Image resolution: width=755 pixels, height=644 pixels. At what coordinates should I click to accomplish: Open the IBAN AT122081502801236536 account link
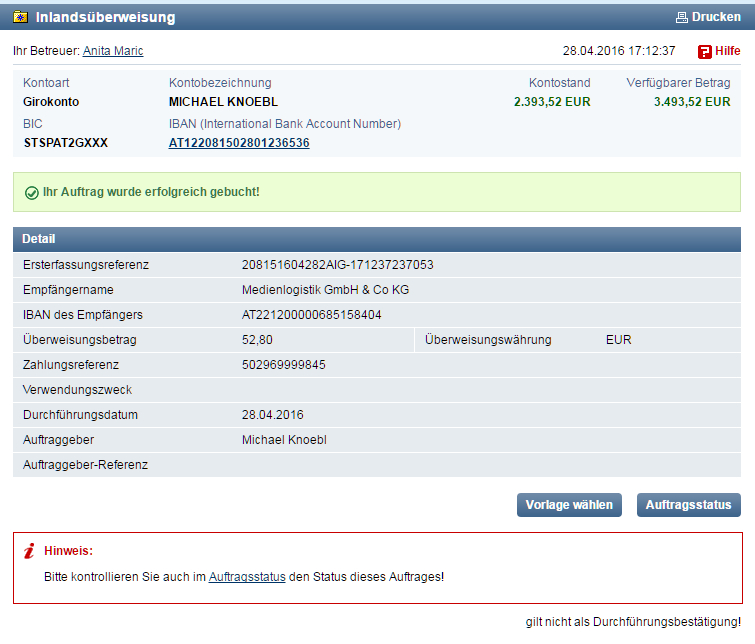coord(239,143)
